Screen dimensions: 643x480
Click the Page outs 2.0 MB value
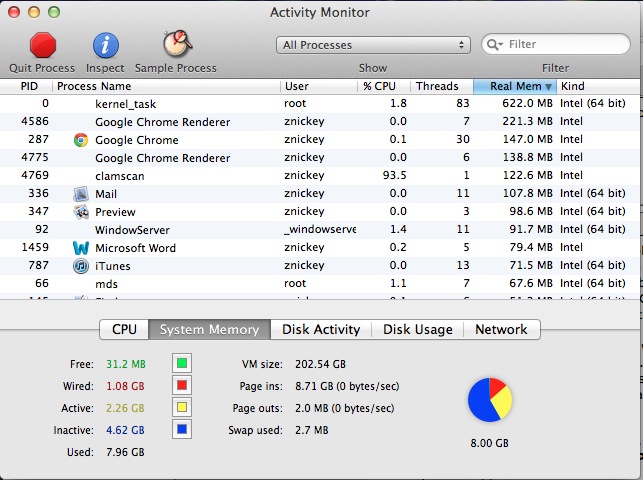tap(344, 408)
